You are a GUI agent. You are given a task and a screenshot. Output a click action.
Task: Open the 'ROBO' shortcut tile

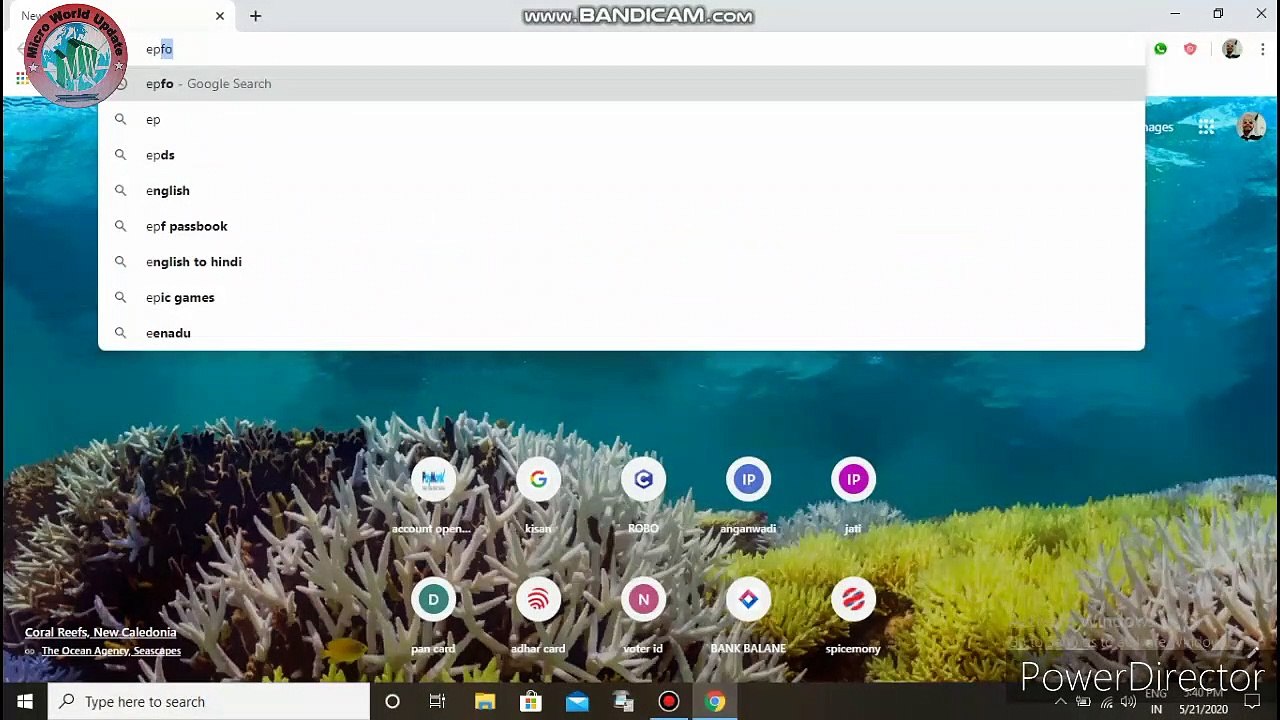point(643,495)
